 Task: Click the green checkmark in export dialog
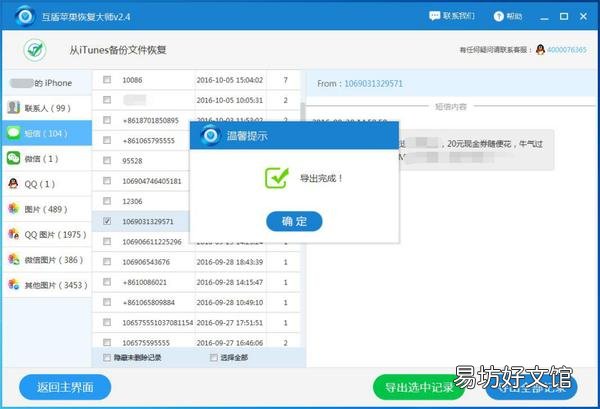(277, 178)
